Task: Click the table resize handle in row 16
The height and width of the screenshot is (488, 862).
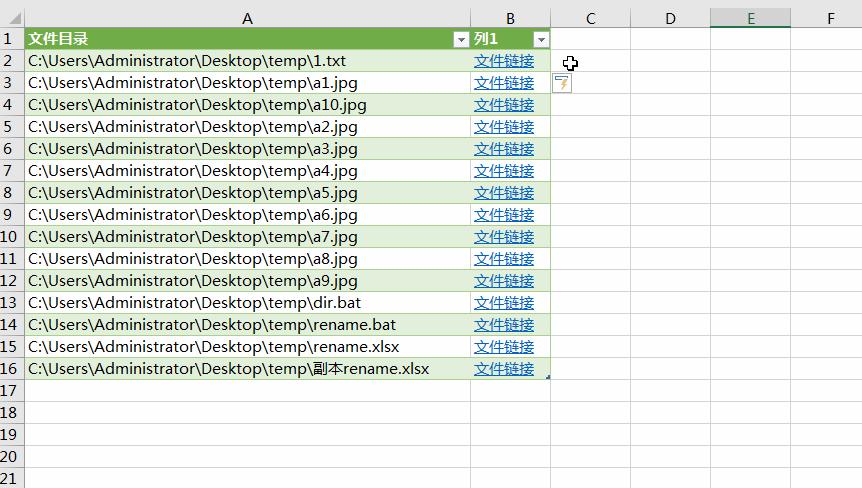Action: point(547,376)
